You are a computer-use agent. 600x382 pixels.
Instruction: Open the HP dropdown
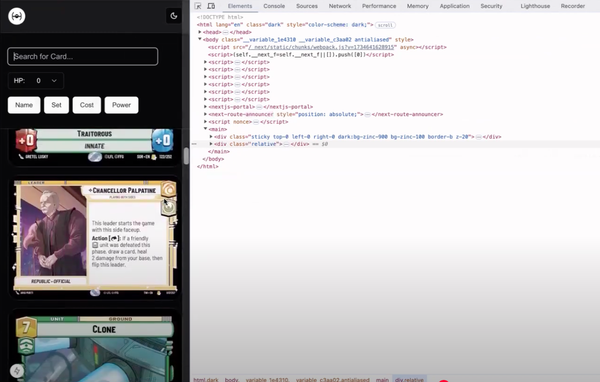pyautogui.click(x=36, y=81)
